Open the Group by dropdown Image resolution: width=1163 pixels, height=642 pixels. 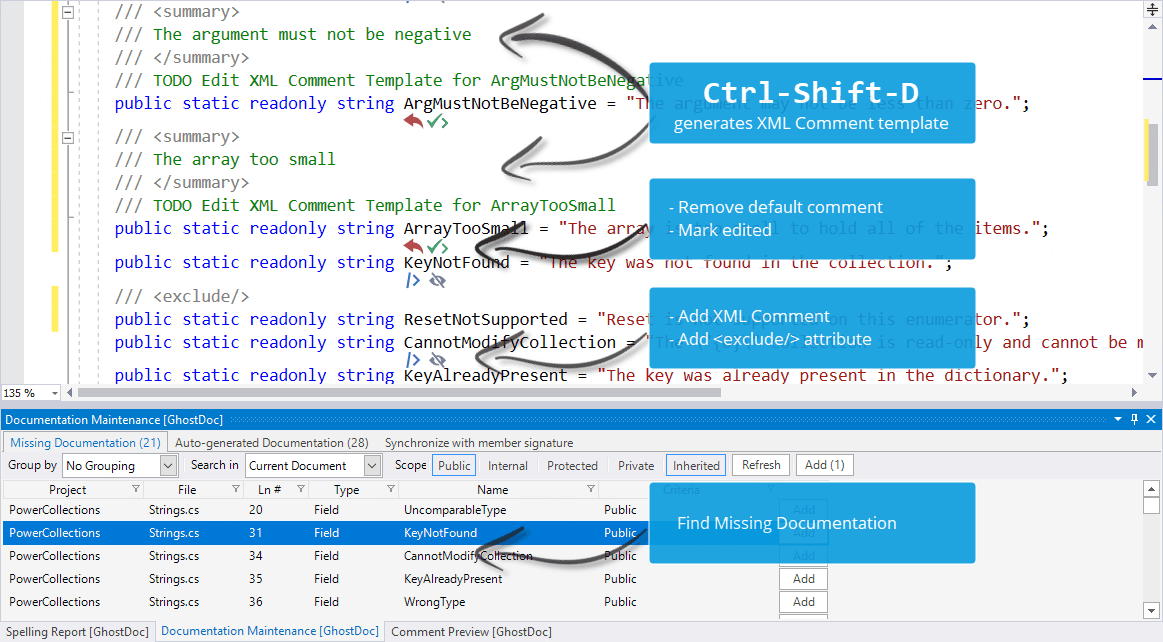tap(167, 465)
